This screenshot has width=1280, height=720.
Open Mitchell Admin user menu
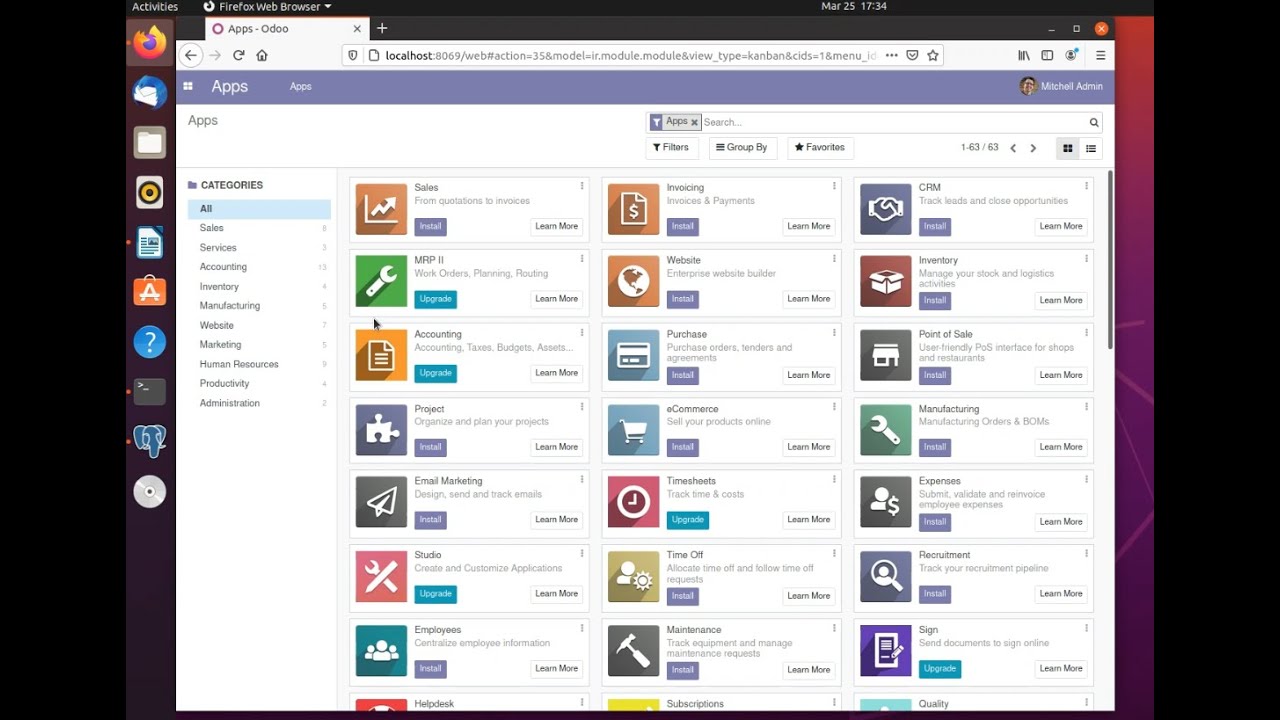tap(1061, 86)
